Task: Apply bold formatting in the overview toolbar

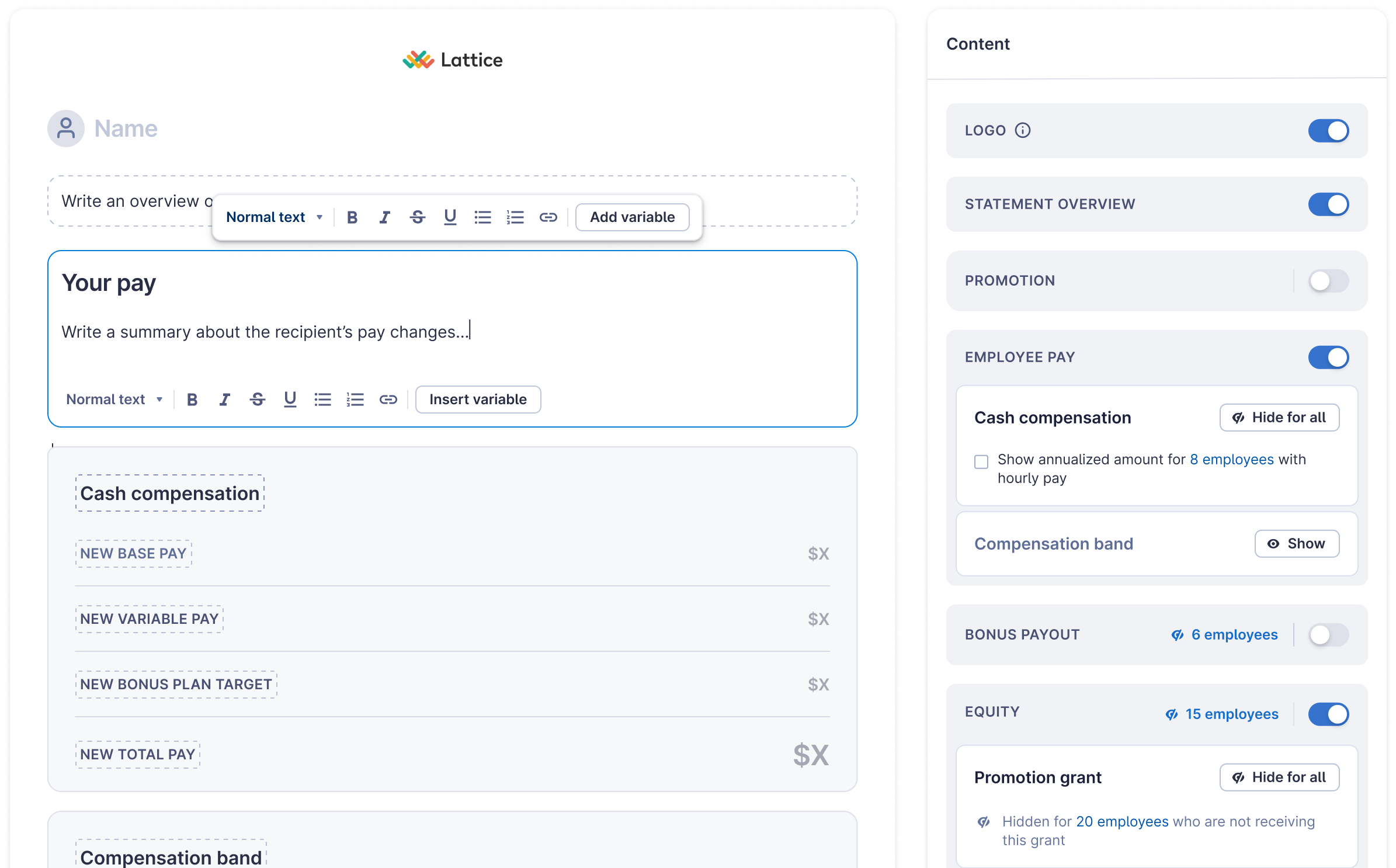Action: pyautogui.click(x=352, y=217)
